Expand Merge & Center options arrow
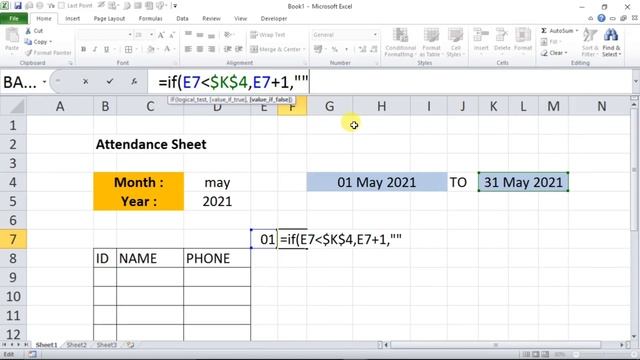640x360 pixels. 304,49
